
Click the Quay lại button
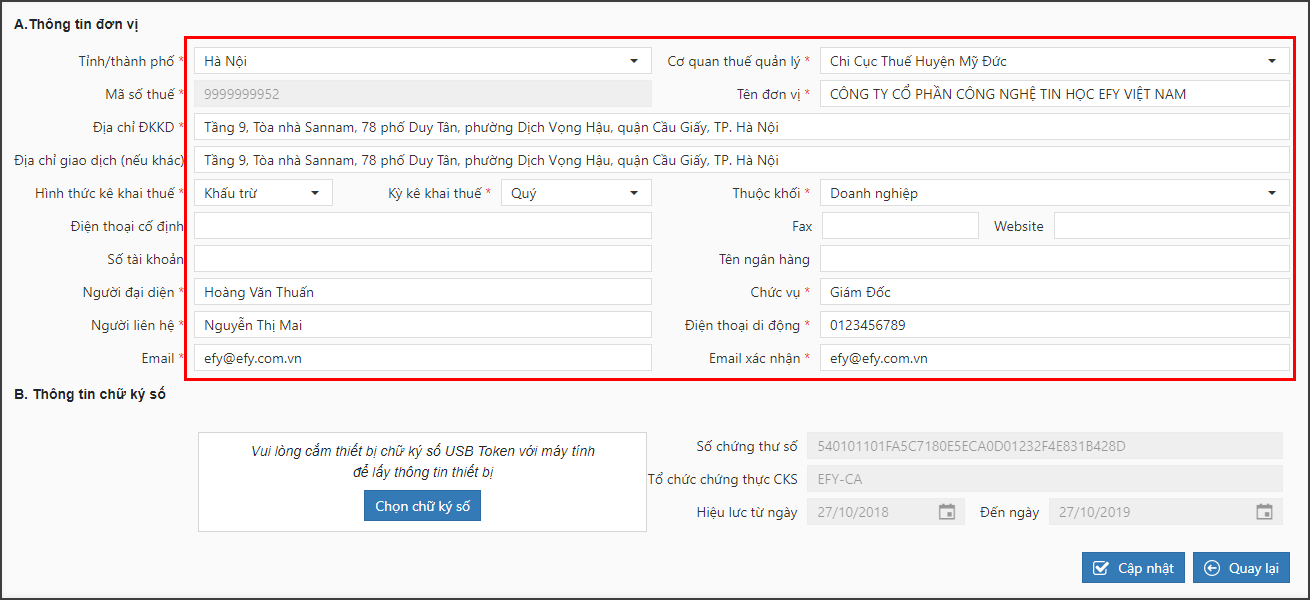click(x=1241, y=568)
